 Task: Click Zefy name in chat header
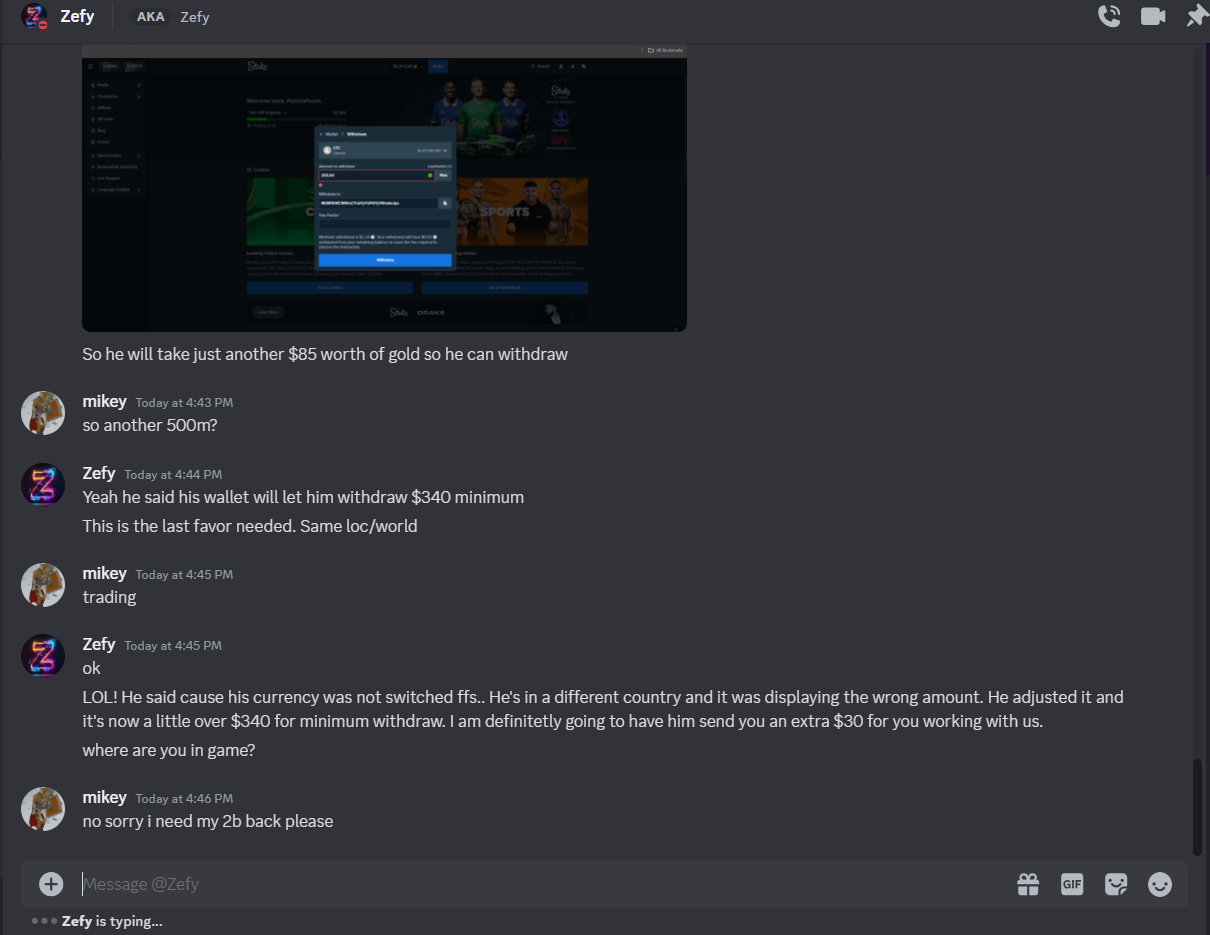[77, 16]
